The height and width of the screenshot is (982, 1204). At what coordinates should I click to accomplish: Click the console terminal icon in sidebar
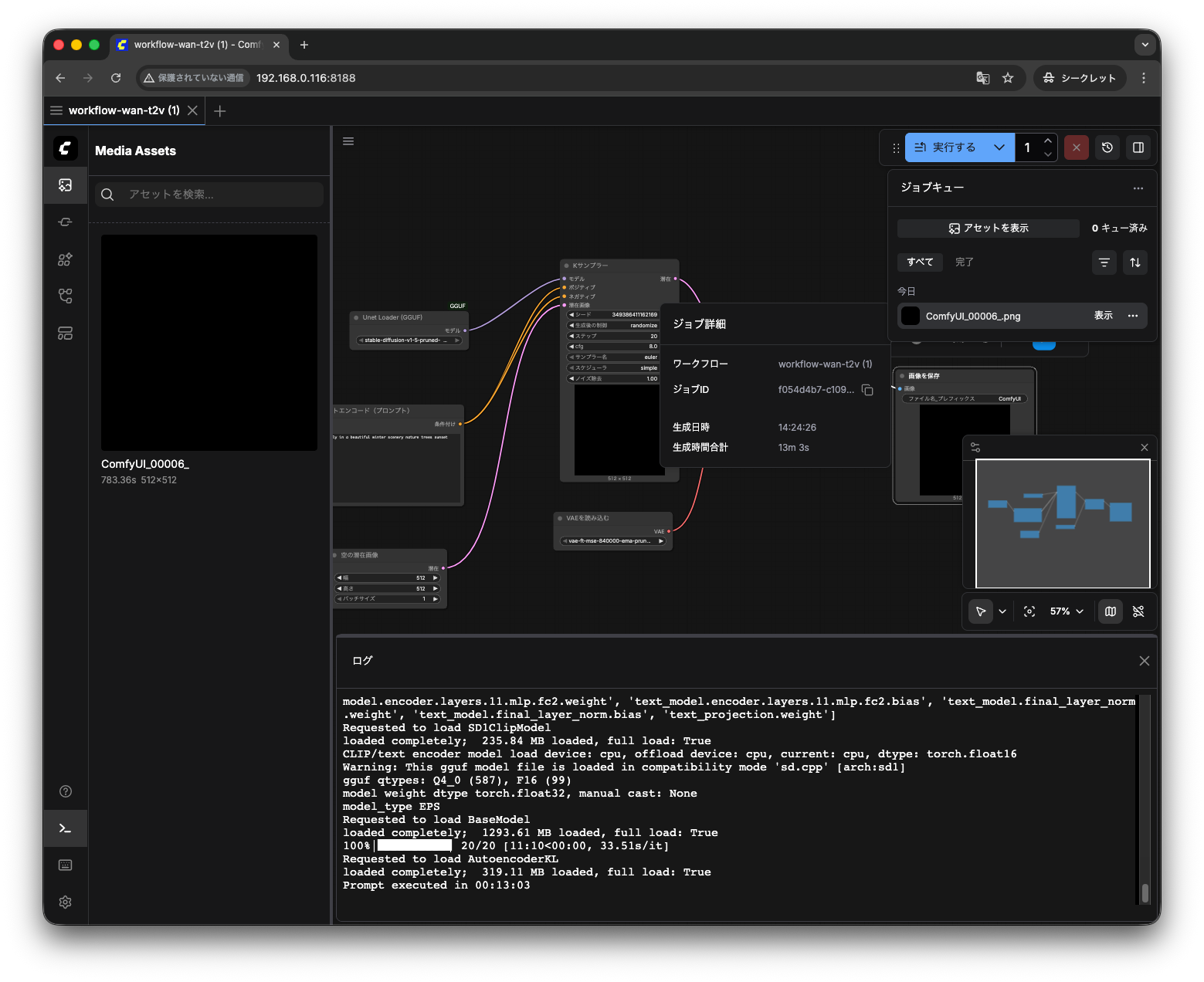click(66, 828)
